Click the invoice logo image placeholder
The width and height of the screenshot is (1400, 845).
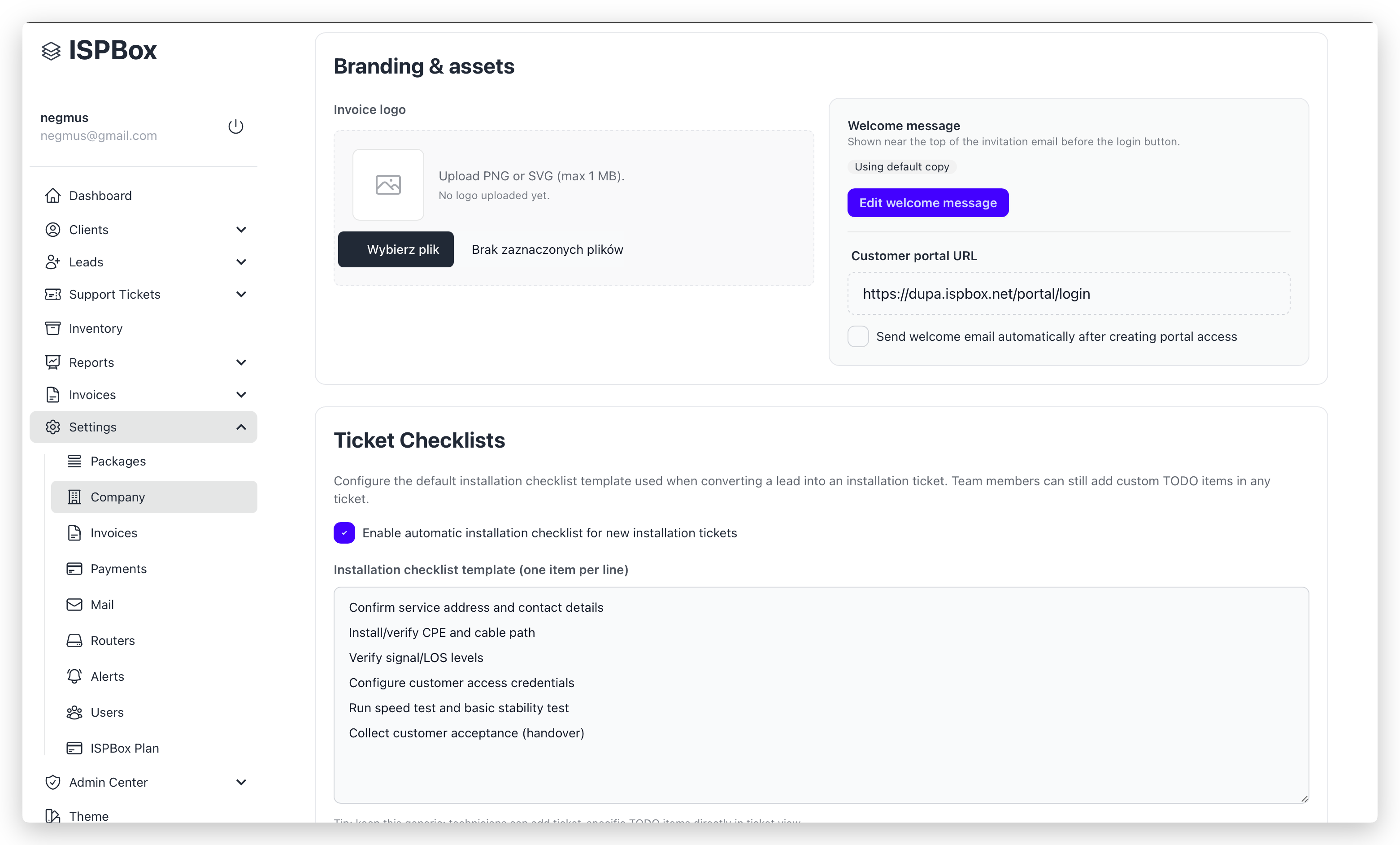click(x=388, y=185)
